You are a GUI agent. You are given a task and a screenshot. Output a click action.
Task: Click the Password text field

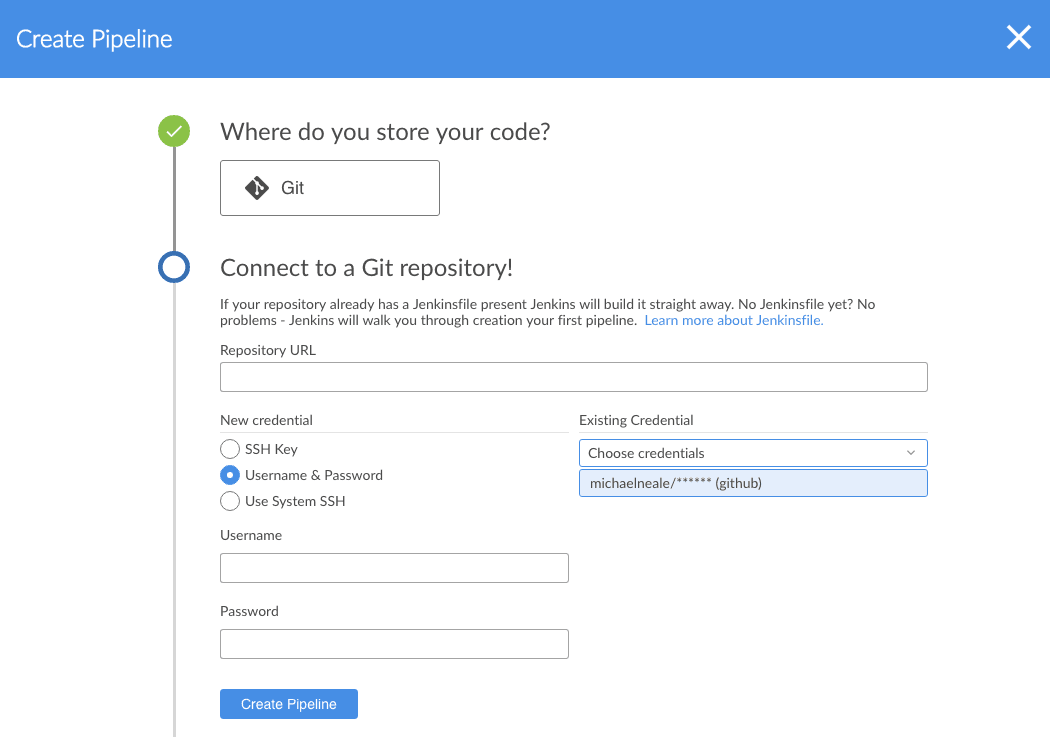pyautogui.click(x=394, y=643)
